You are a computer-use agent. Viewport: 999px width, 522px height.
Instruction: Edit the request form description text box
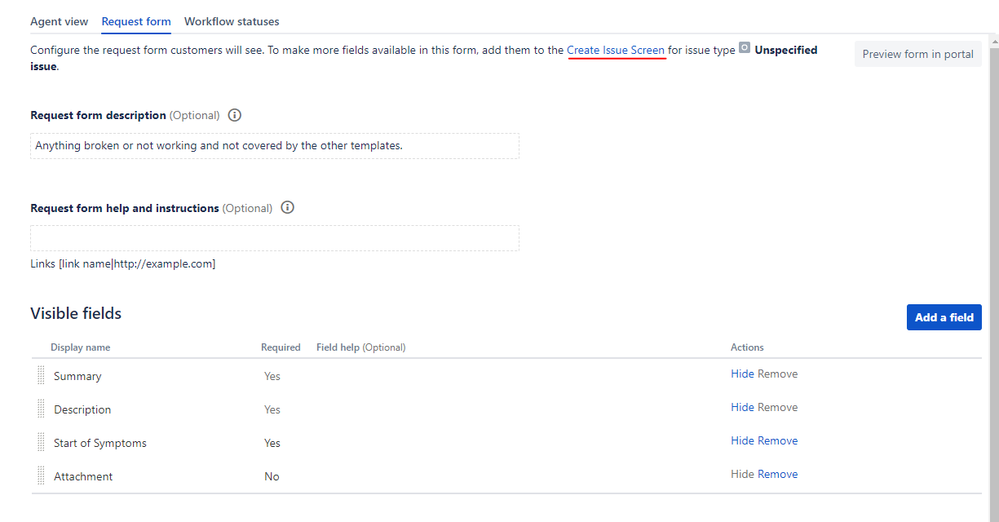coord(275,146)
